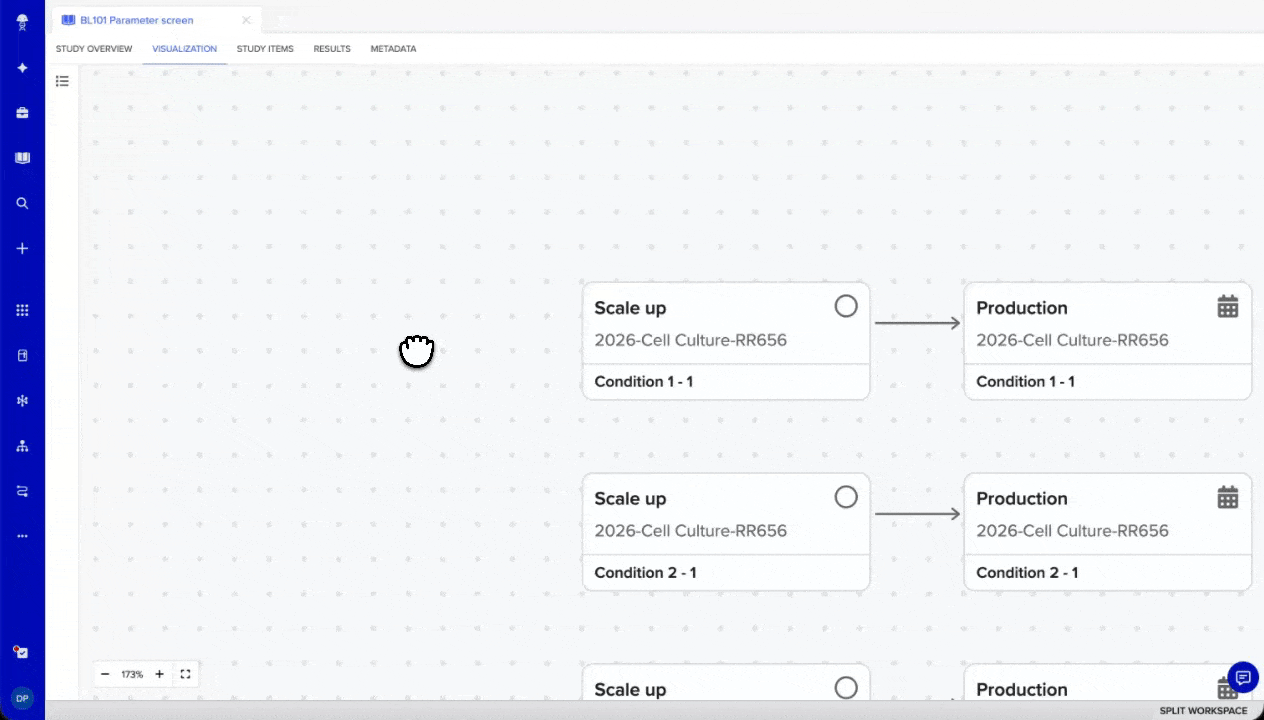Open the sparkle AI assistant icon
Viewport: 1264px width, 720px height.
click(22, 68)
